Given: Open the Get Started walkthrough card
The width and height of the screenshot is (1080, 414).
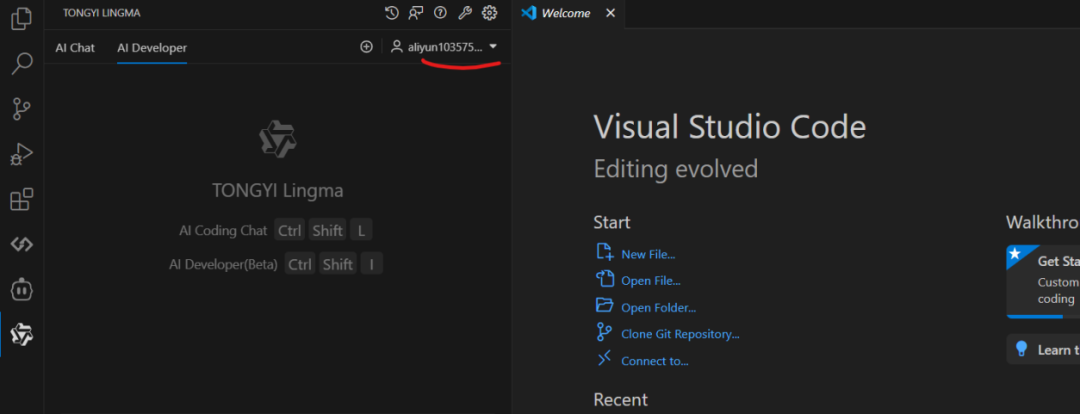Looking at the screenshot, I should point(1043,281).
